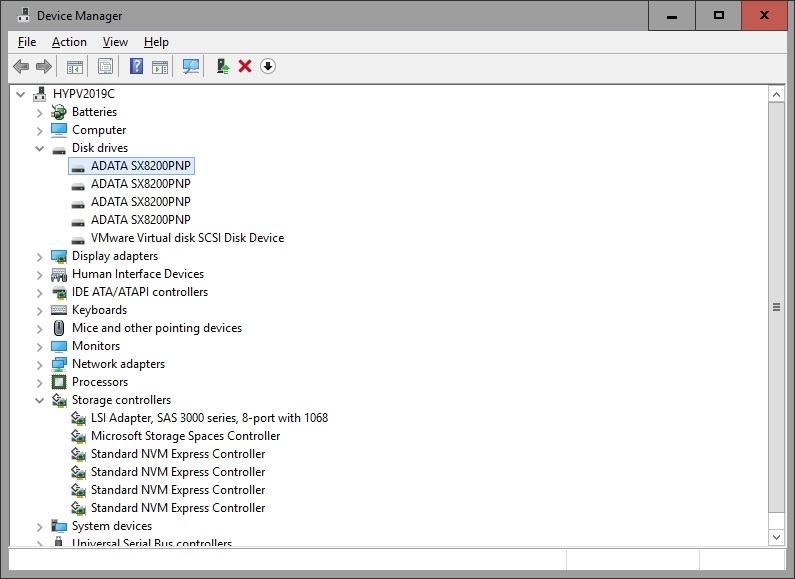Click the Forward arrow toolbar icon
Image resolution: width=795 pixels, height=579 pixels.
[44, 66]
